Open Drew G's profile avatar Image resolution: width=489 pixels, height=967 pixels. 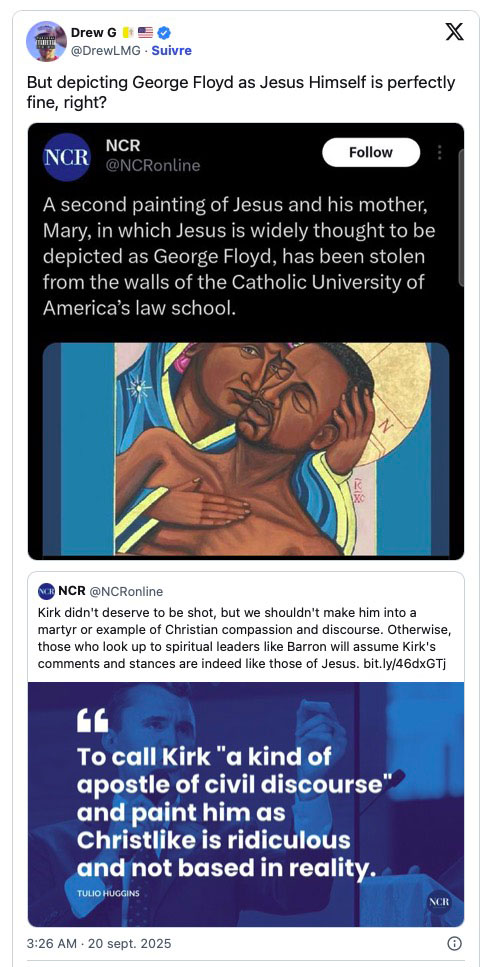(46, 41)
